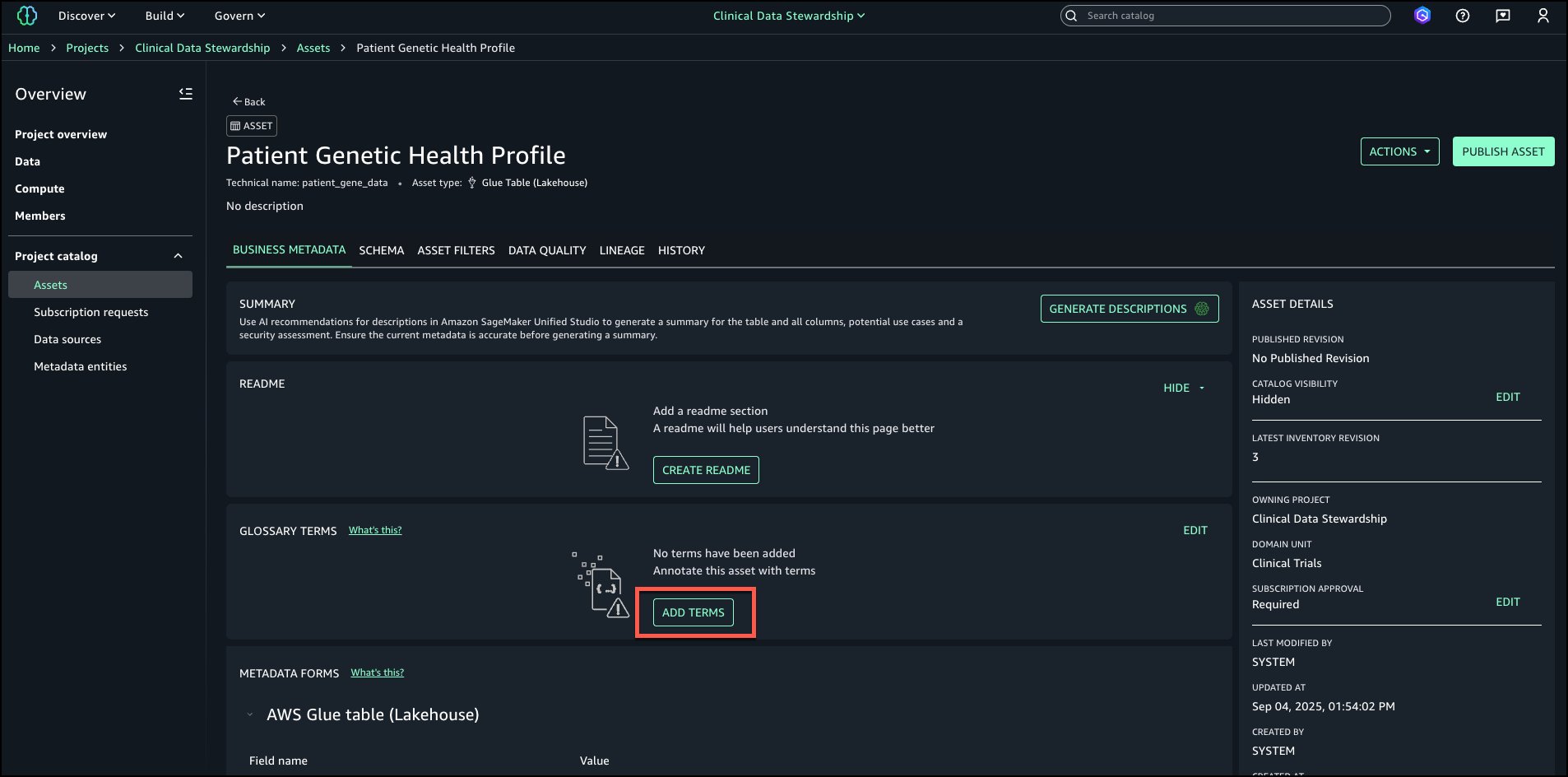Viewport: 1568px width, 777px height.
Task: Expand the ACTIONS dropdown button
Action: pyautogui.click(x=1399, y=151)
